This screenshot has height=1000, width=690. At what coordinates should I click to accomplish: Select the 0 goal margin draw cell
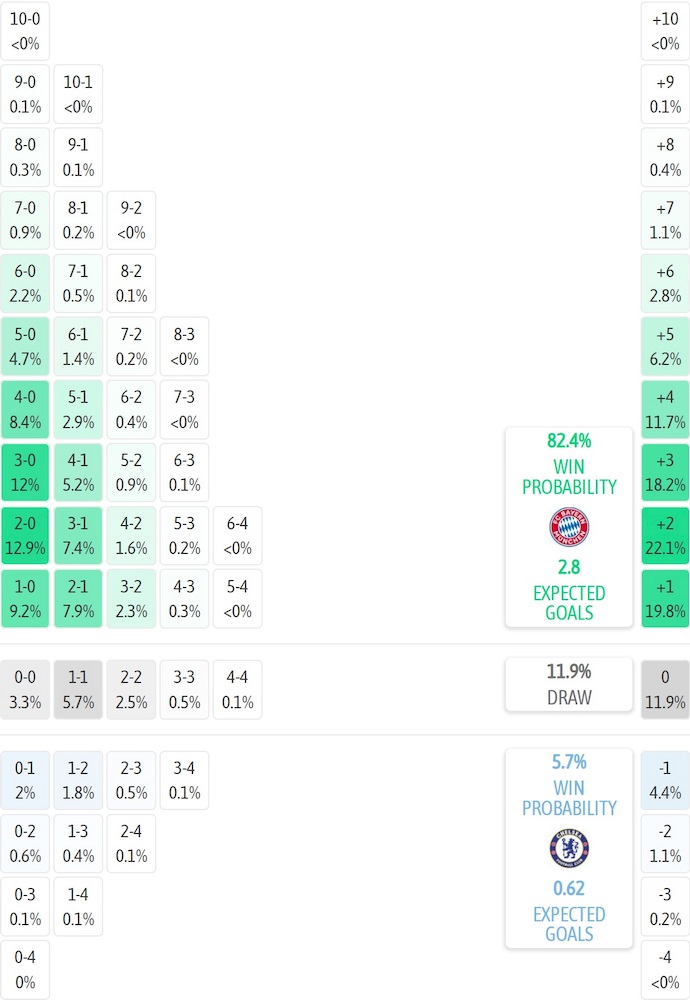point(665,689)
